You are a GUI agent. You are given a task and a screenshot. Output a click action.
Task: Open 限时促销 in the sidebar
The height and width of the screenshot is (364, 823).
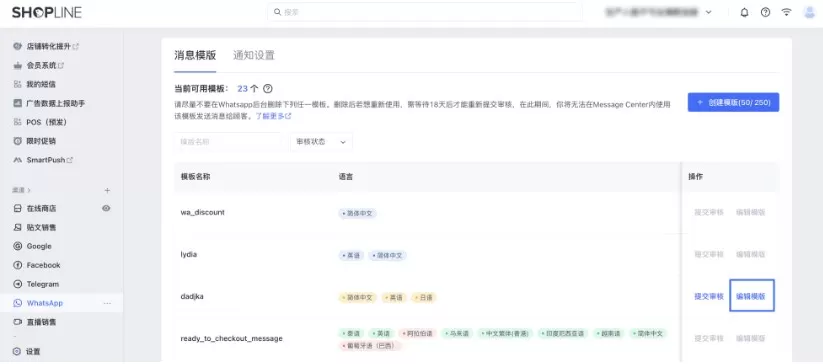(x=35, y=141)
